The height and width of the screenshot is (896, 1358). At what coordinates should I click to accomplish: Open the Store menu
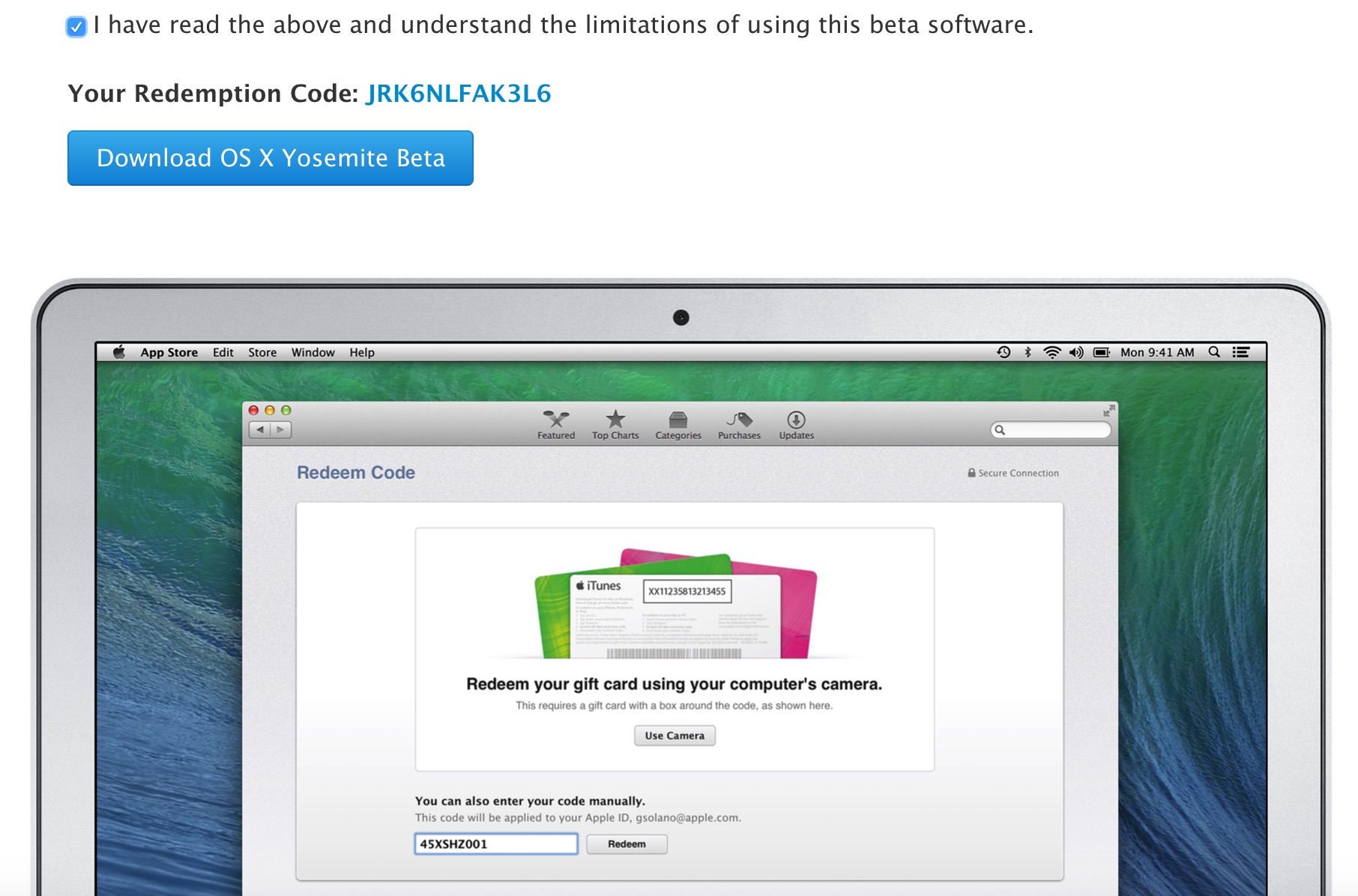(x=262, y=352)
